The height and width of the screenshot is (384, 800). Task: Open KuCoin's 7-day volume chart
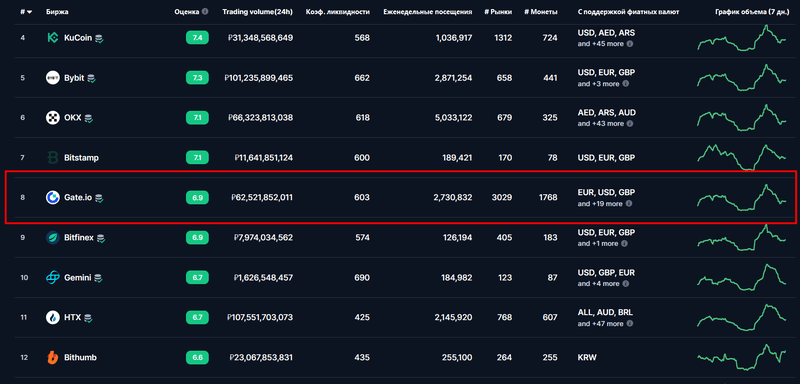pos(742,38)
